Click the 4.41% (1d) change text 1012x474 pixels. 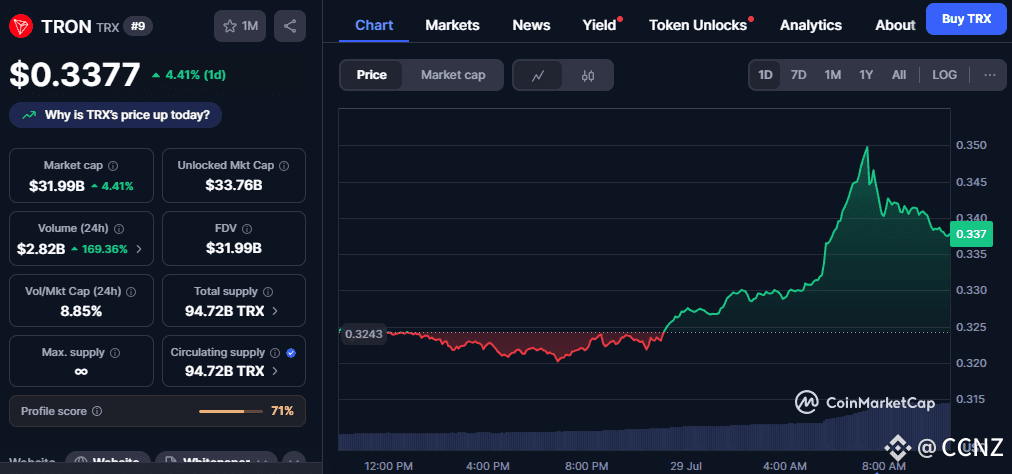(x=196, y=75)
